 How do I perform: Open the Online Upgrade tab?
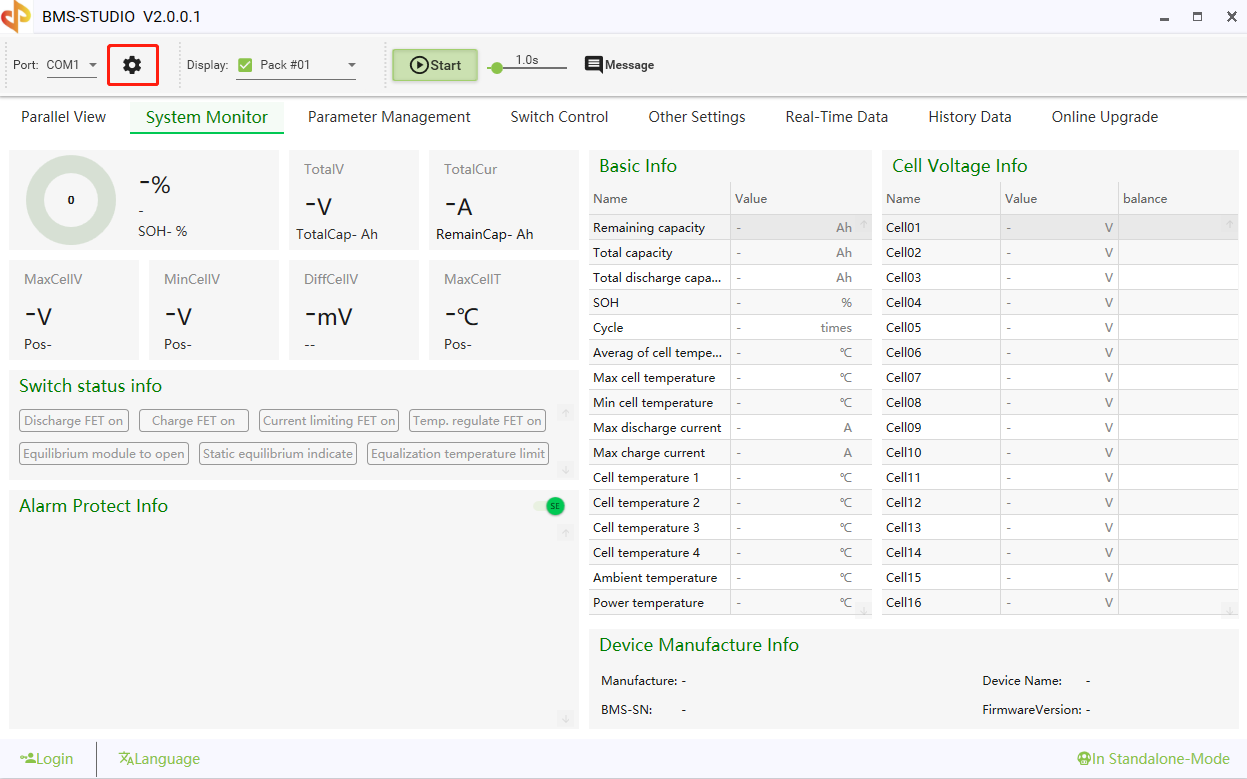pos(1104,117)
